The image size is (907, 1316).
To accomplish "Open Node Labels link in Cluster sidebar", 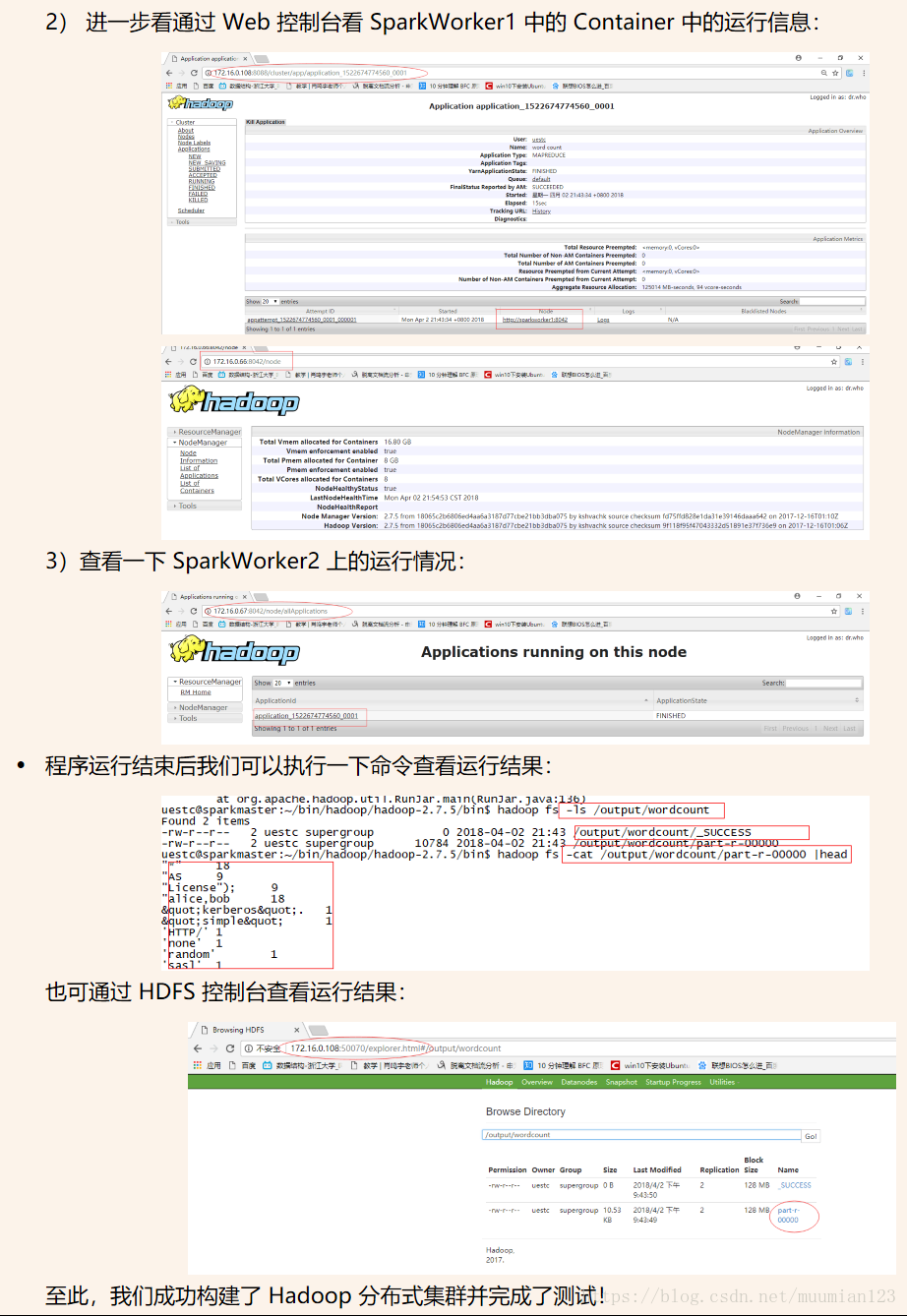I will (x=194, y=143).
